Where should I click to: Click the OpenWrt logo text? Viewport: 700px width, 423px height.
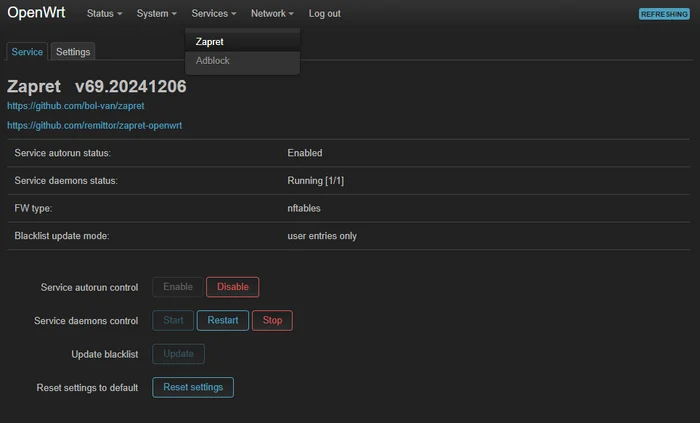(x=36, y=12)
